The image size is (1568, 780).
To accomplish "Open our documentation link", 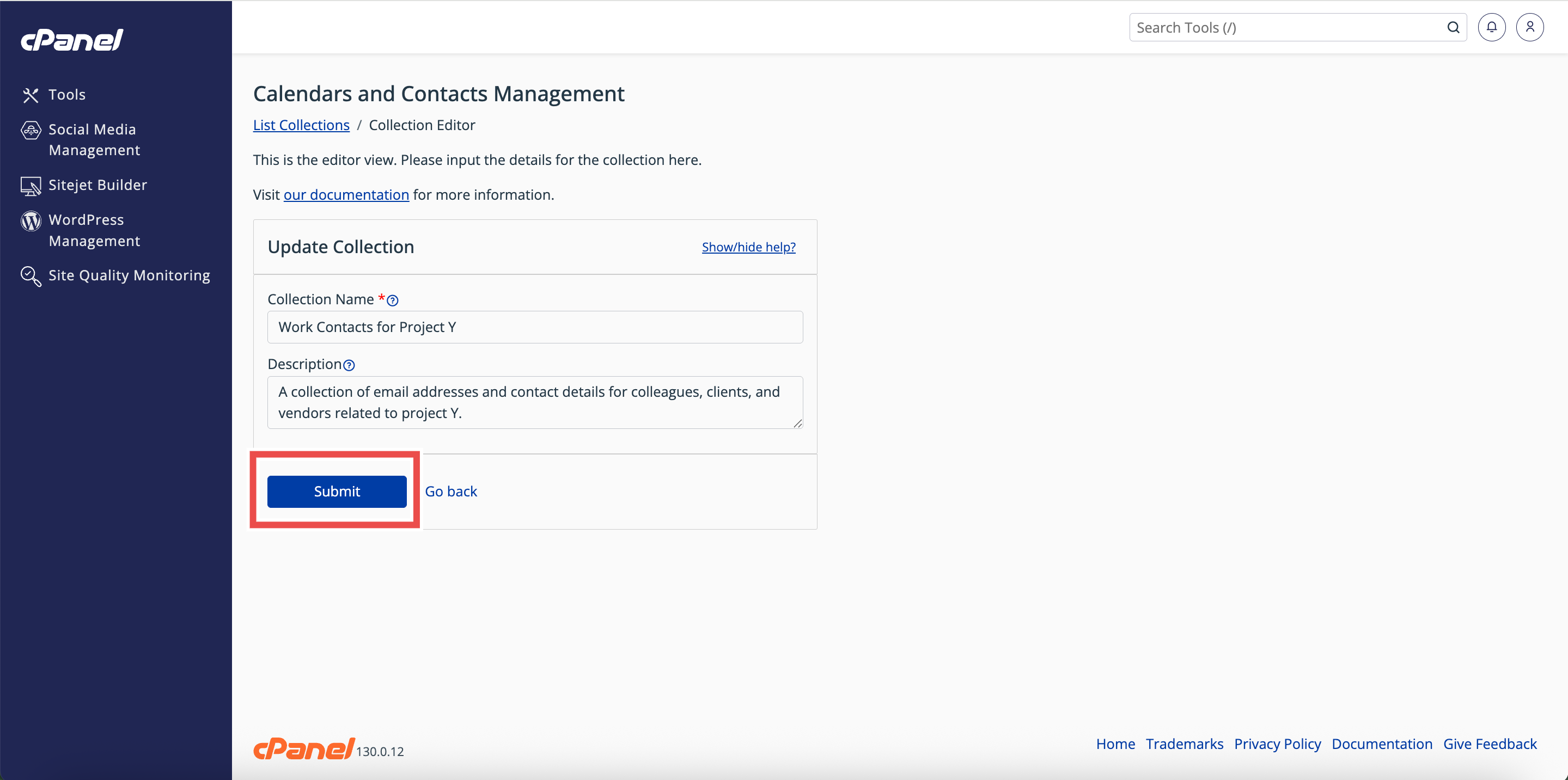I will pos(346,195).
